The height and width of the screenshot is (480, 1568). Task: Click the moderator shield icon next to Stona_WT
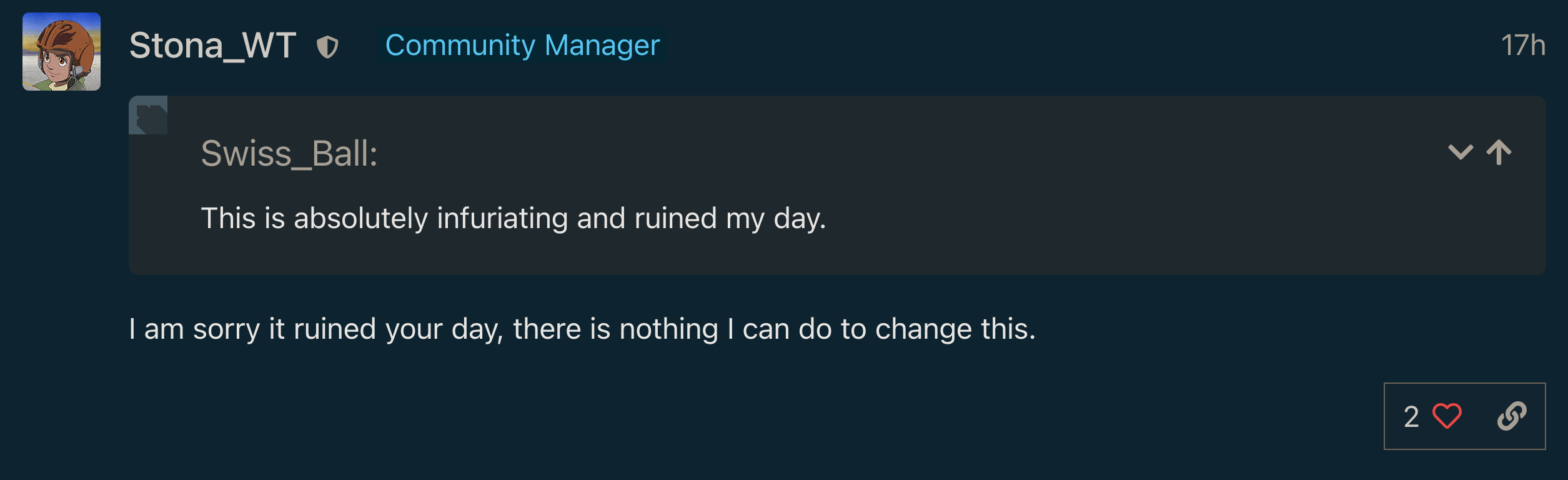(x=327, y=46)
